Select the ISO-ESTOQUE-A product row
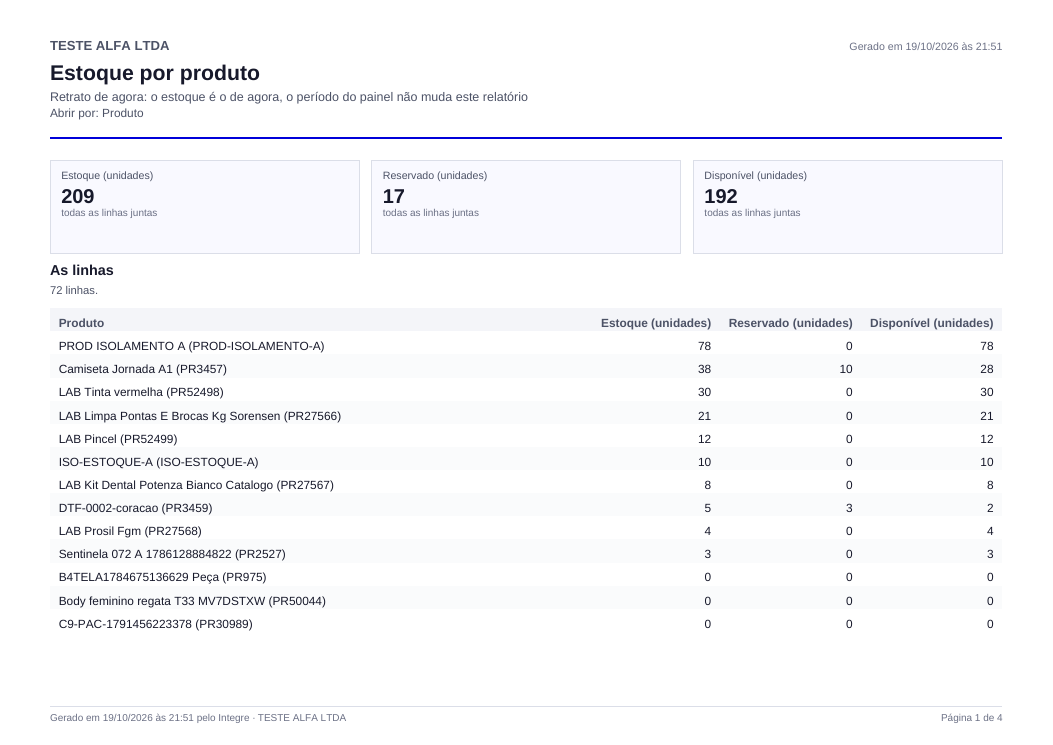 526,462
